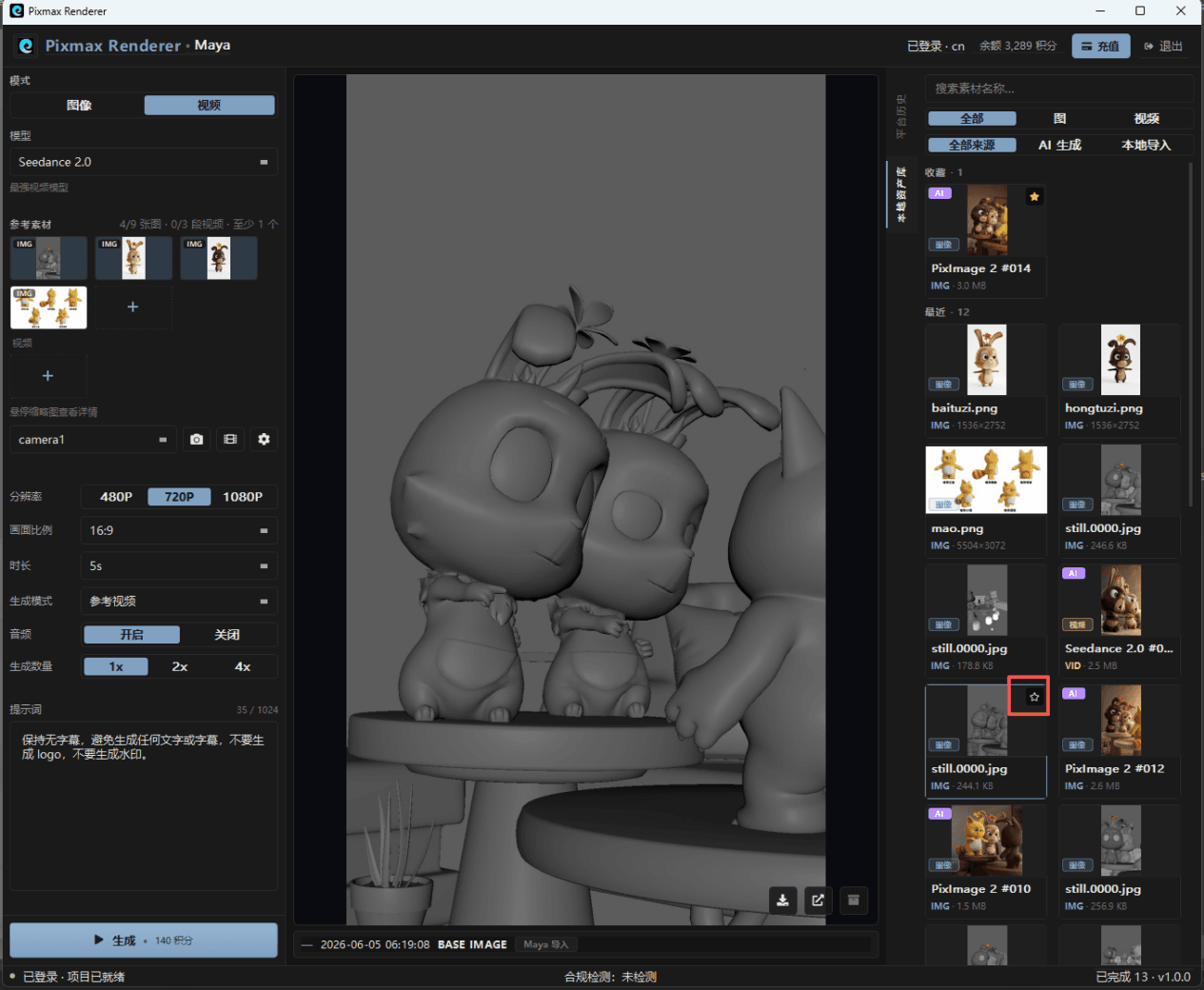
Task: Filter assets by AI 生成
Action: pyautogui.click(x=1059, y=146)
